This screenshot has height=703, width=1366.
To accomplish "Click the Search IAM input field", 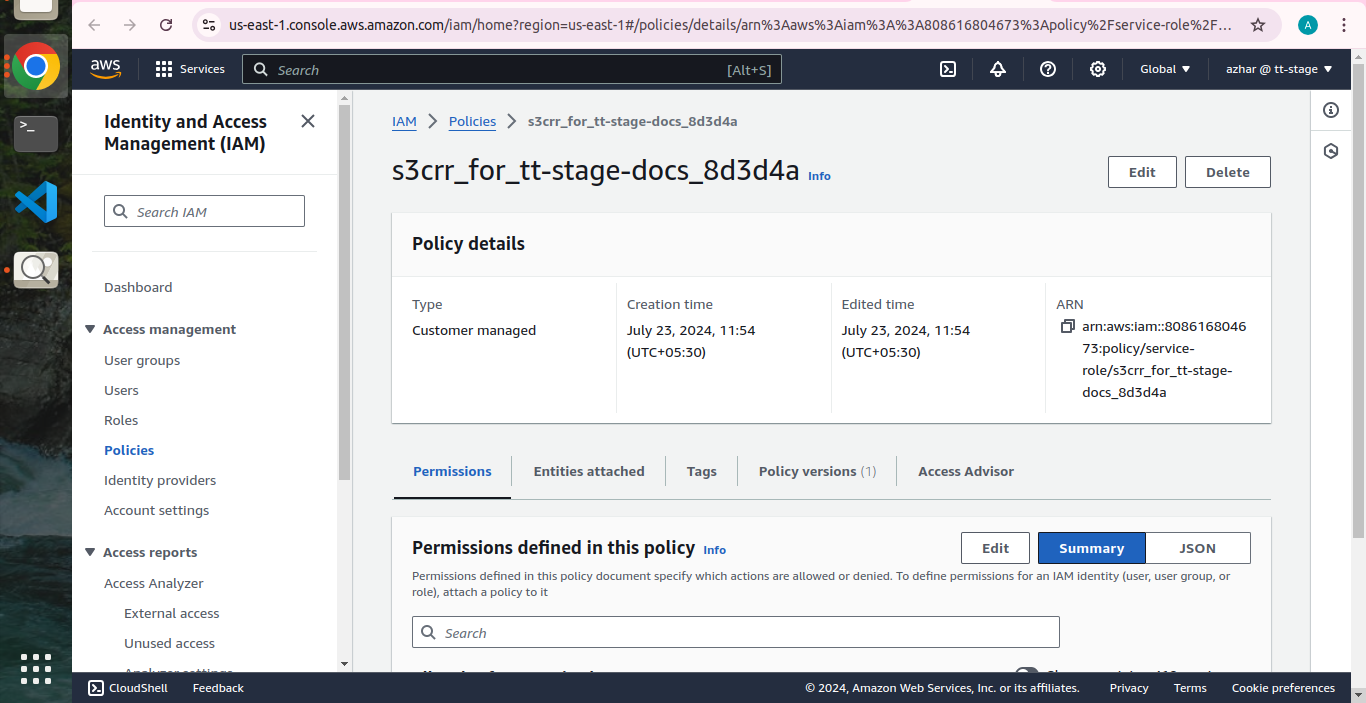I will click(x=204, y=212).
